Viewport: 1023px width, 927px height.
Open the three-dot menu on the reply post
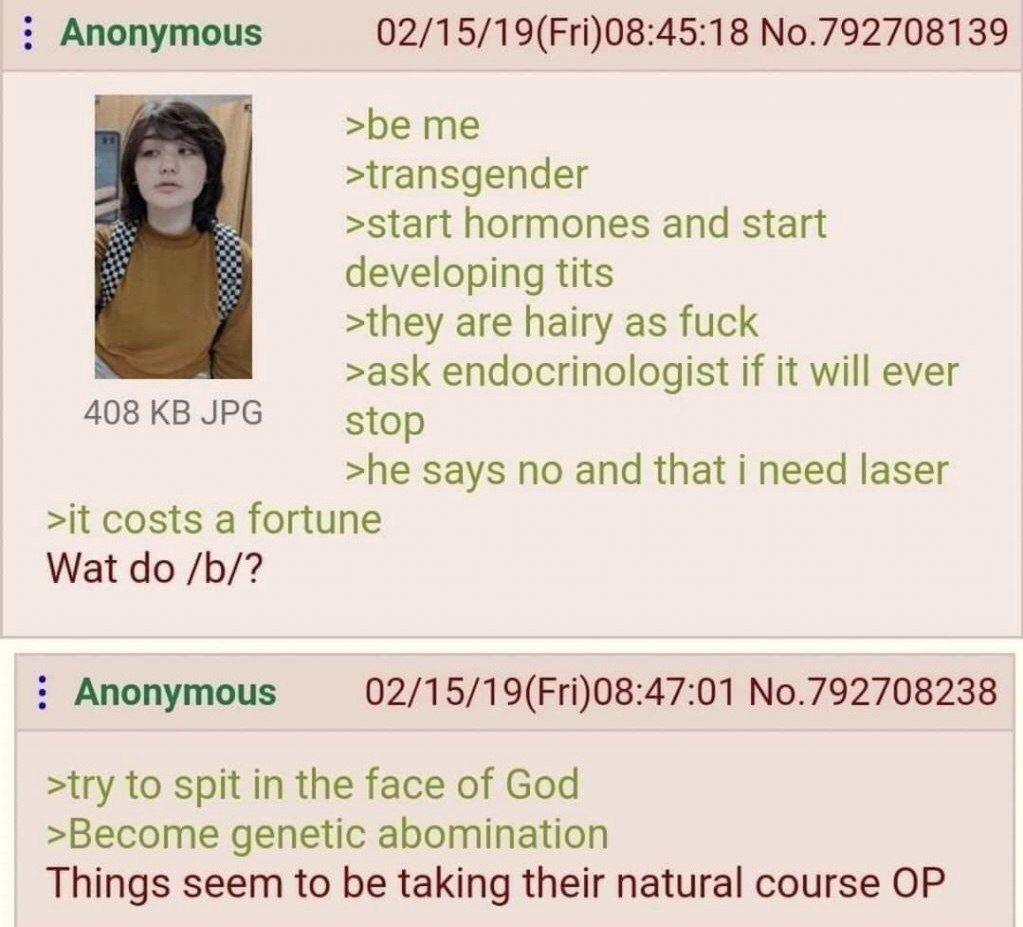(42, 693)
